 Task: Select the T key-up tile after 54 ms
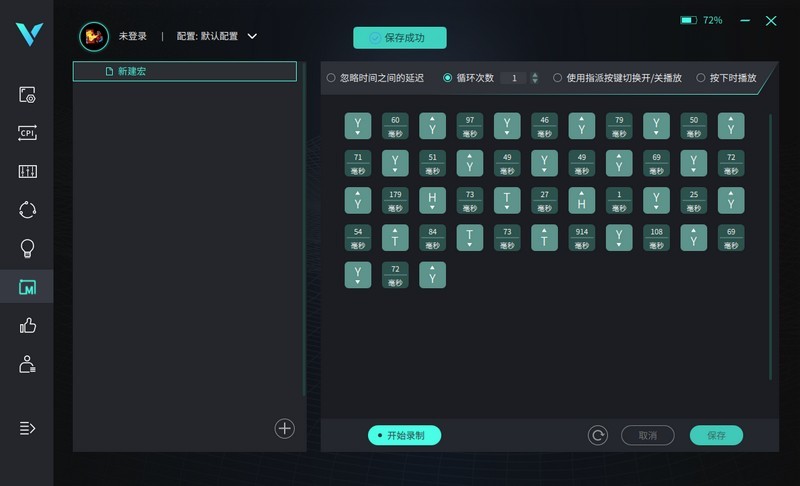click(395, 238)
